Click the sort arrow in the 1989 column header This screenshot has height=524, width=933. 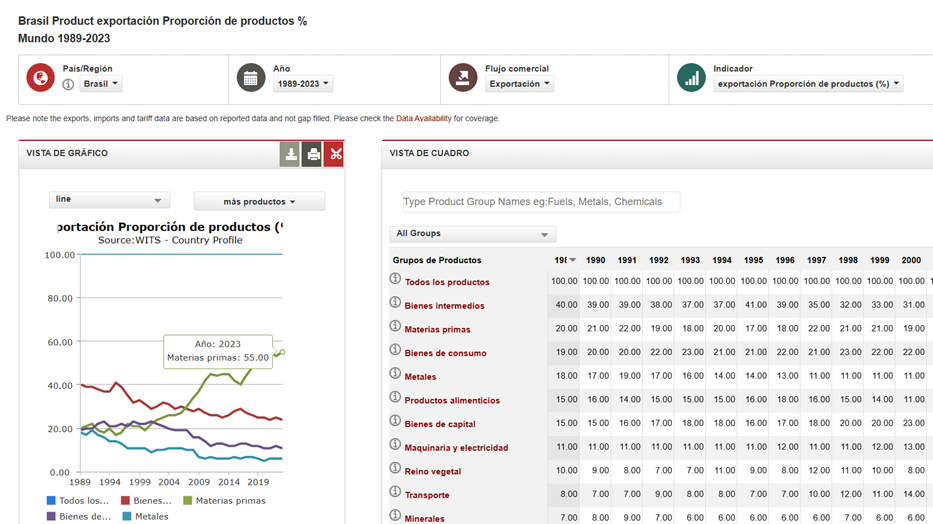(x=572, y=260)
